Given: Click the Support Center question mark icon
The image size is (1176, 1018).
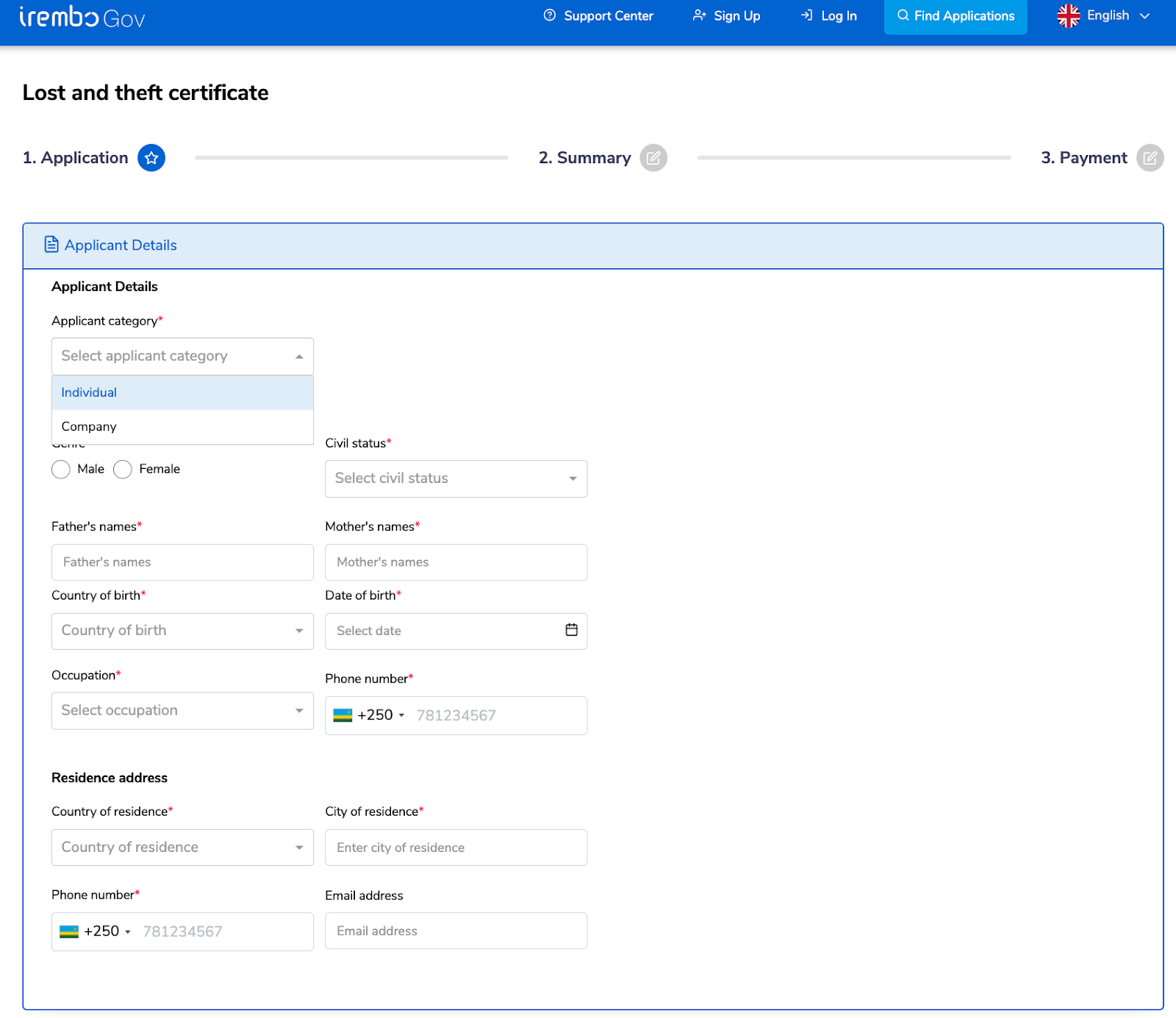Looking at the screenshot, I should coord(550,15).
